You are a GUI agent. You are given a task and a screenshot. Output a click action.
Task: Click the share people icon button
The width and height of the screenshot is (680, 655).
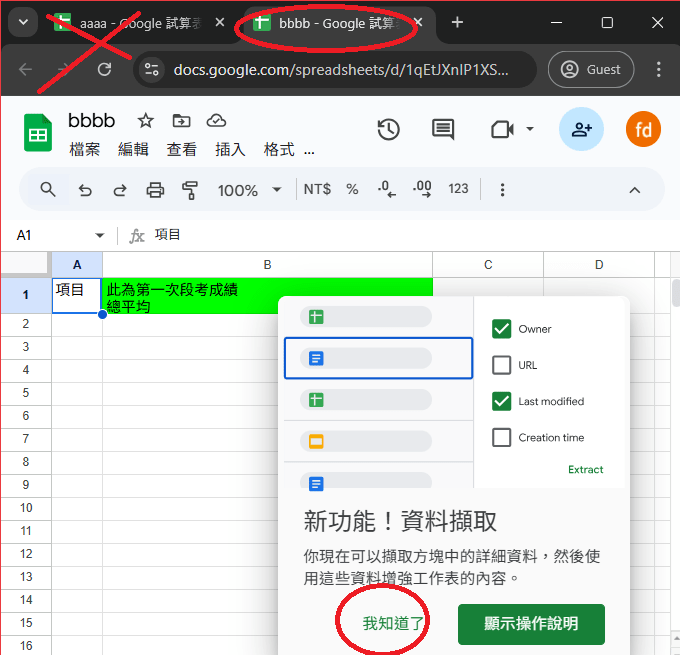[x=581, y=129]
